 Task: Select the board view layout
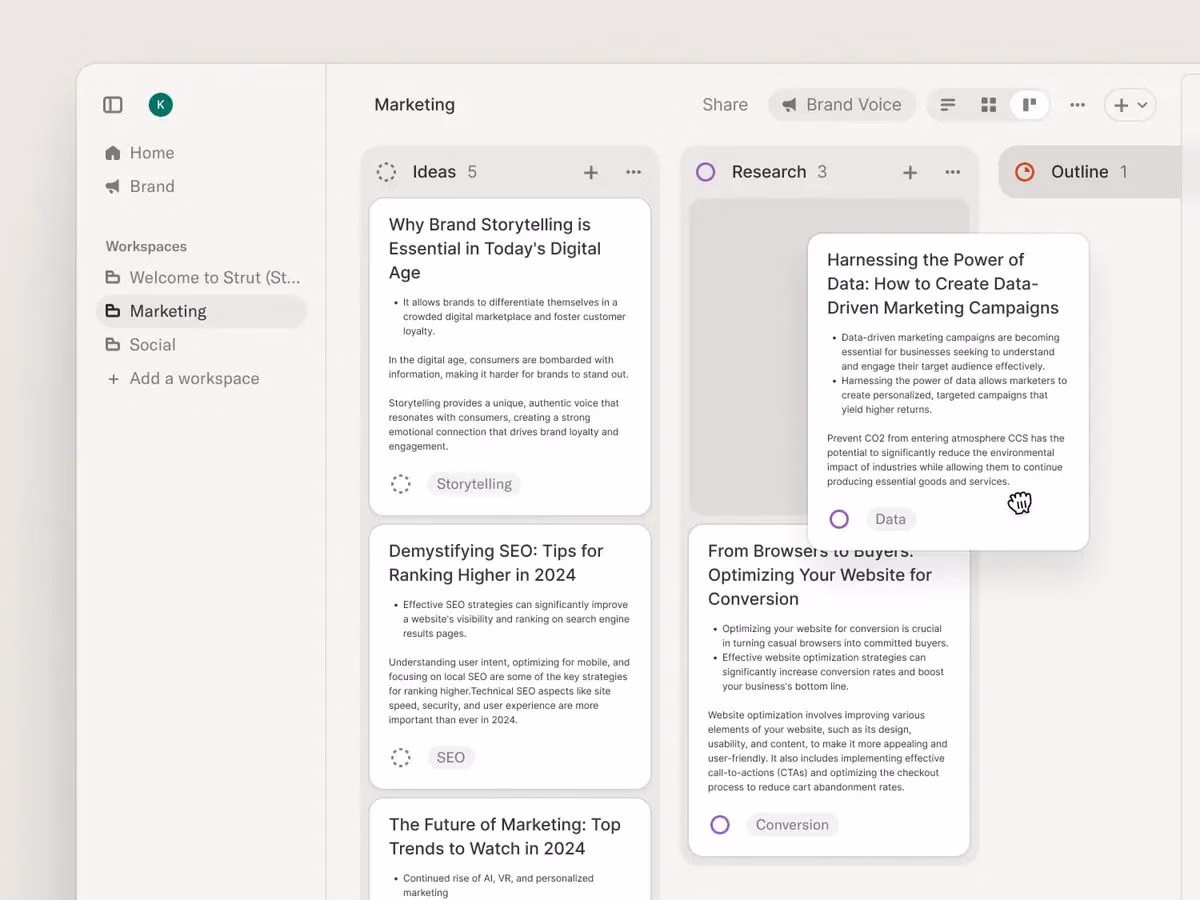pos(1029,105)
